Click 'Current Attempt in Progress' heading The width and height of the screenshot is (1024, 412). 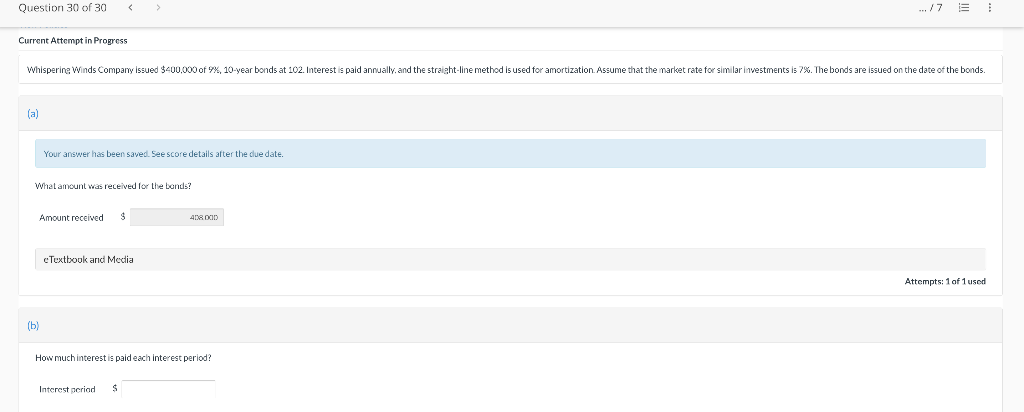pyautogui.click(x=72, y=40)
